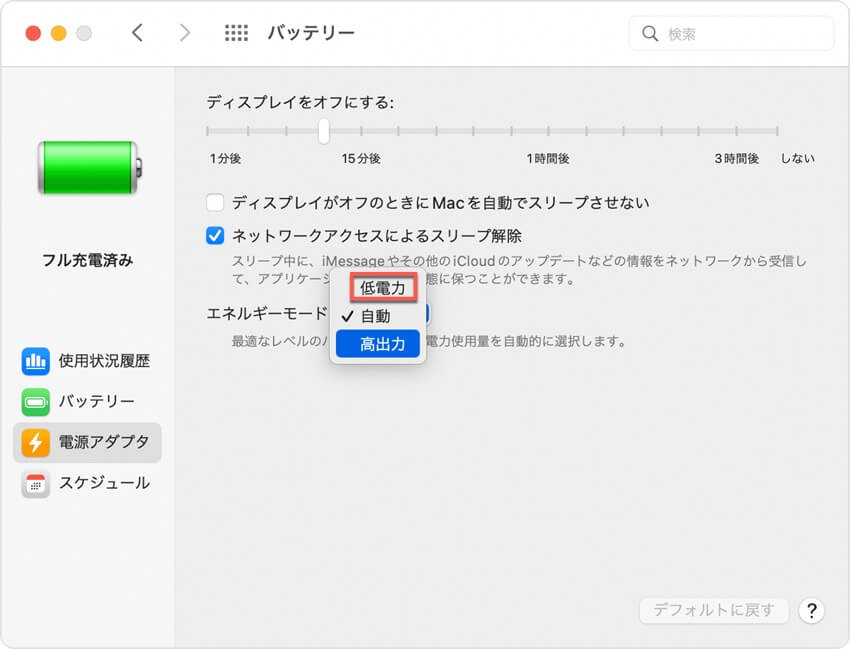Uncheck ネットワークアクセスによるスリープ解除 checkbox
Image resolution: width=850 pixels, height=649 pixels.
215,236
